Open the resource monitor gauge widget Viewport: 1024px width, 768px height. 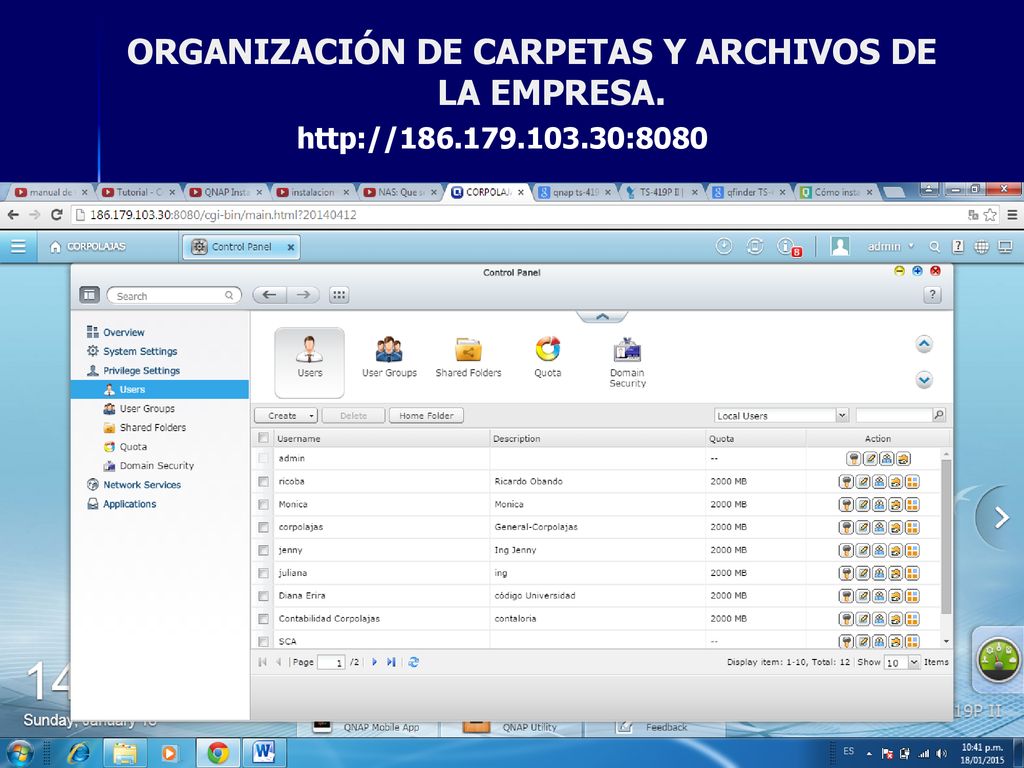point(997,660)
